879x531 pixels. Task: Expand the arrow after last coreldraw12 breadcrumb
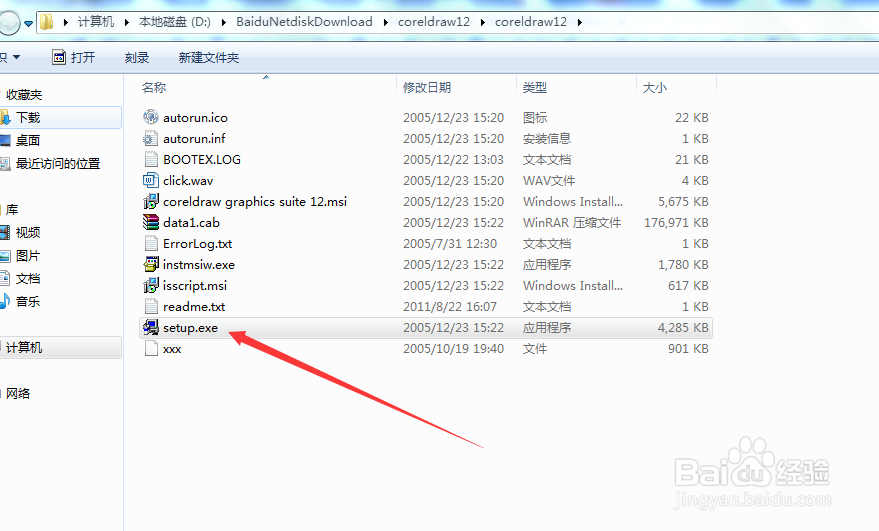click(x=580, y=22)
